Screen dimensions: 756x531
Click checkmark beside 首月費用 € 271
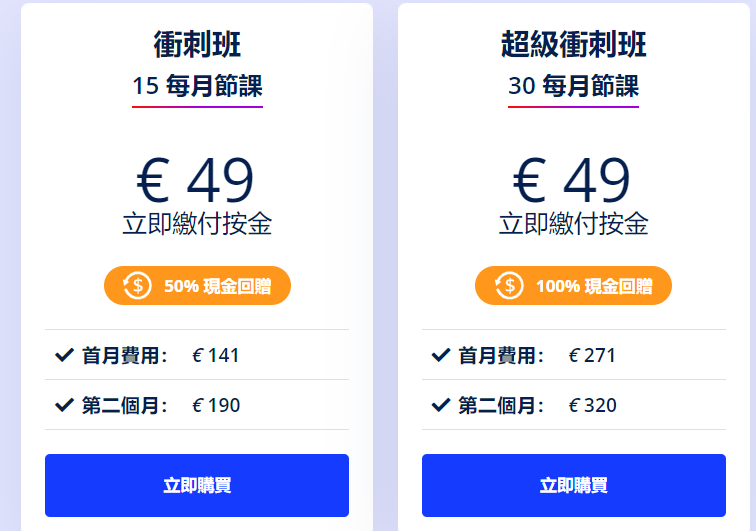(441, 355)
